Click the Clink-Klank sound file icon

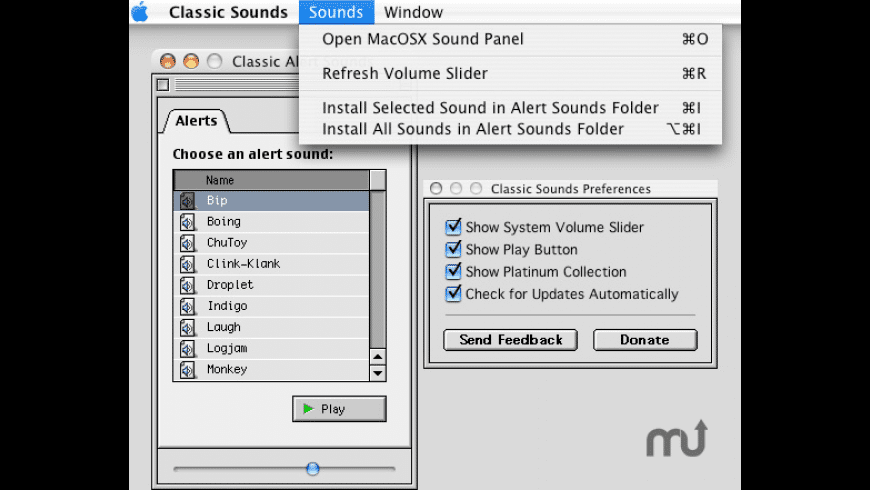pos(188,264)
